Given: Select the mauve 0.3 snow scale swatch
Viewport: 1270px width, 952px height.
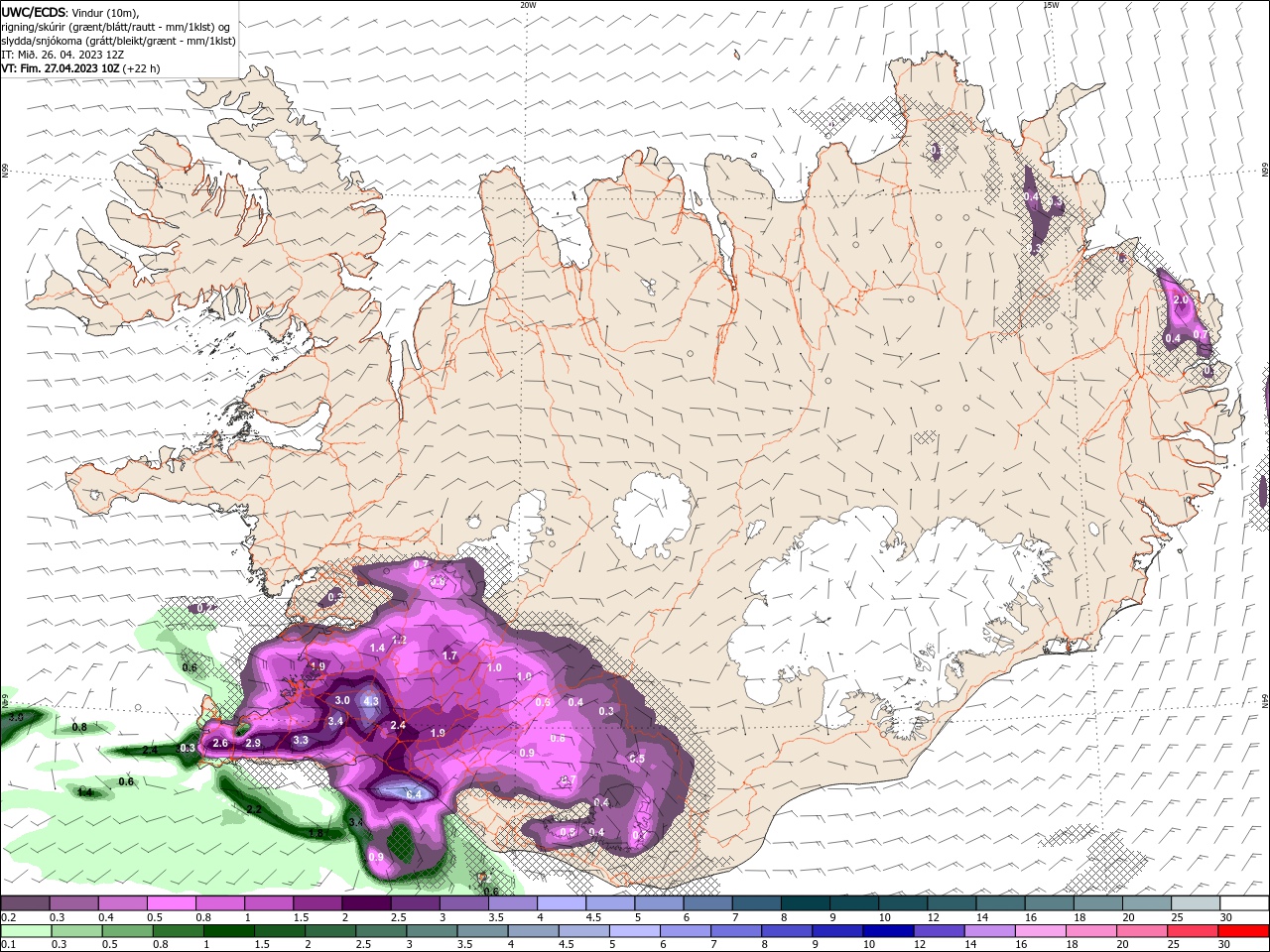Looking at the screenshot, I should coord(73,903).
